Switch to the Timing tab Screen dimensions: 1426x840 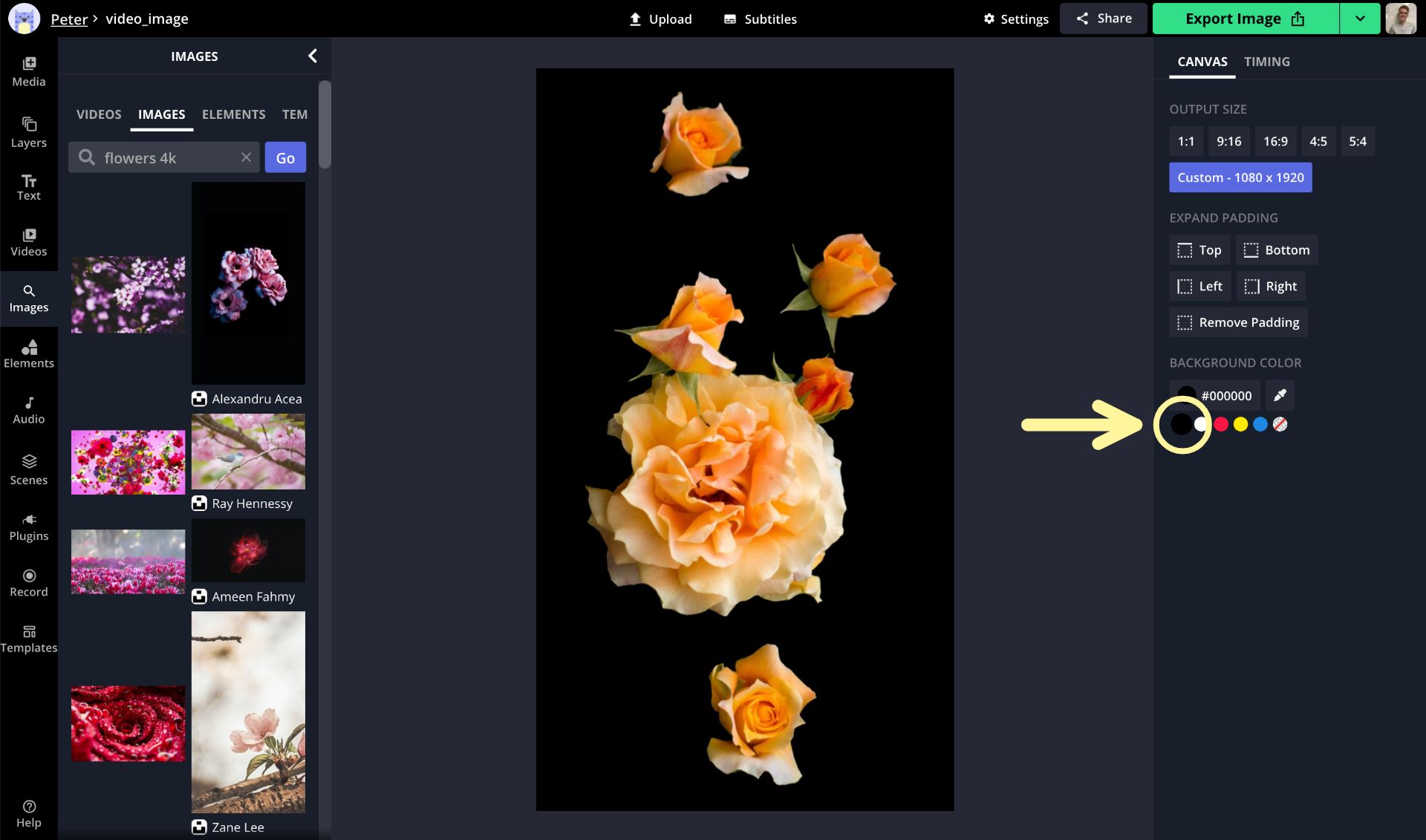[x=1267, y=62]
